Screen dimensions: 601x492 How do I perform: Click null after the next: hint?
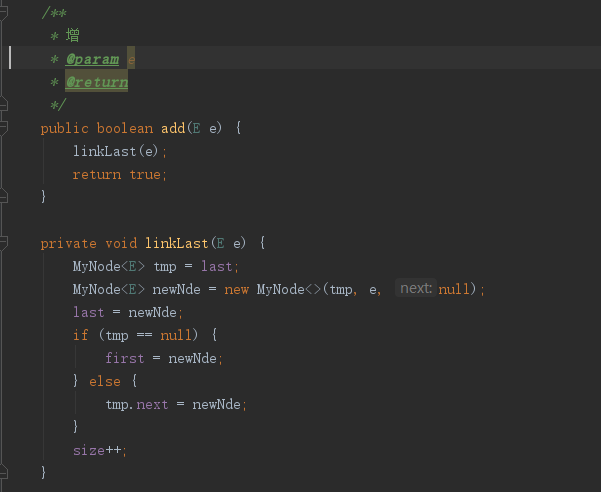click(454, 289)
